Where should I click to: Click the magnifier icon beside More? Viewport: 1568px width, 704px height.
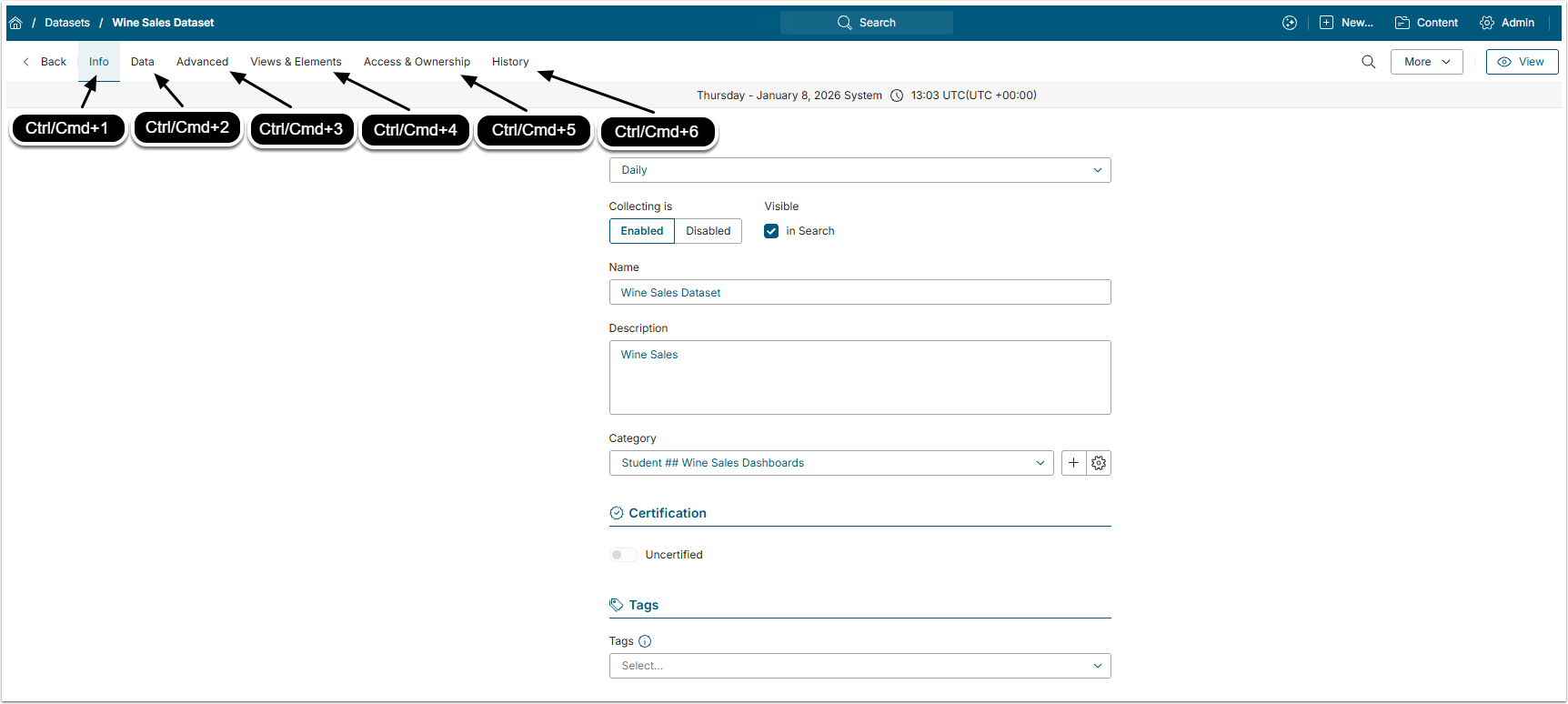(1368, 62)
